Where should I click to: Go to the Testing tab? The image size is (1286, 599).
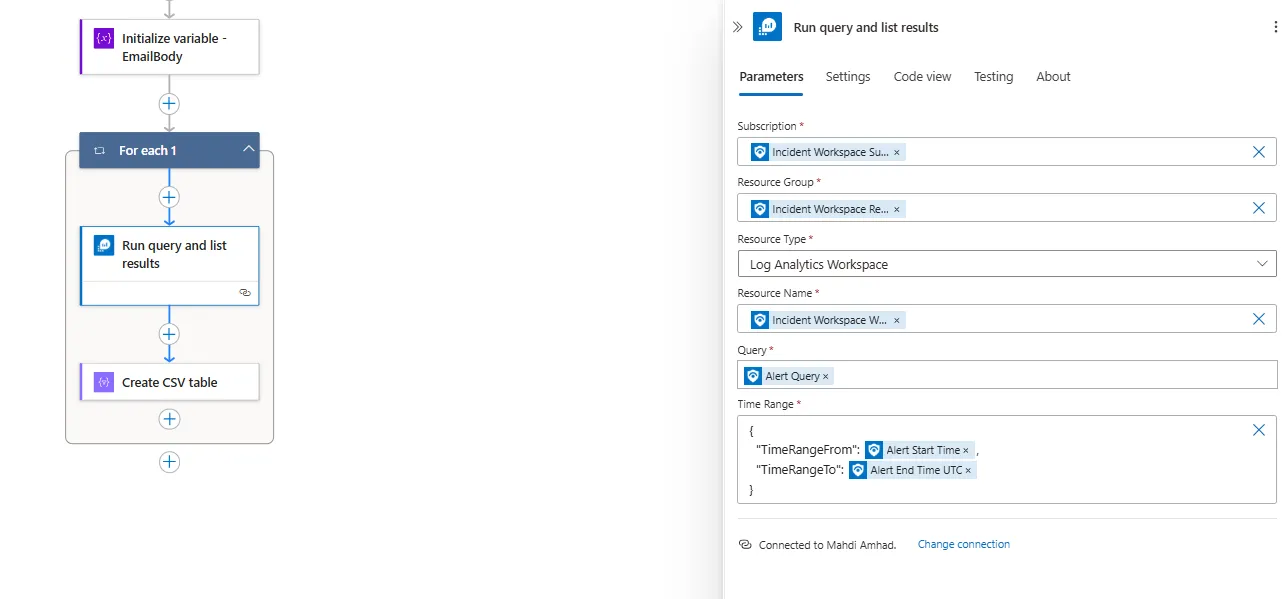(993, 77)
